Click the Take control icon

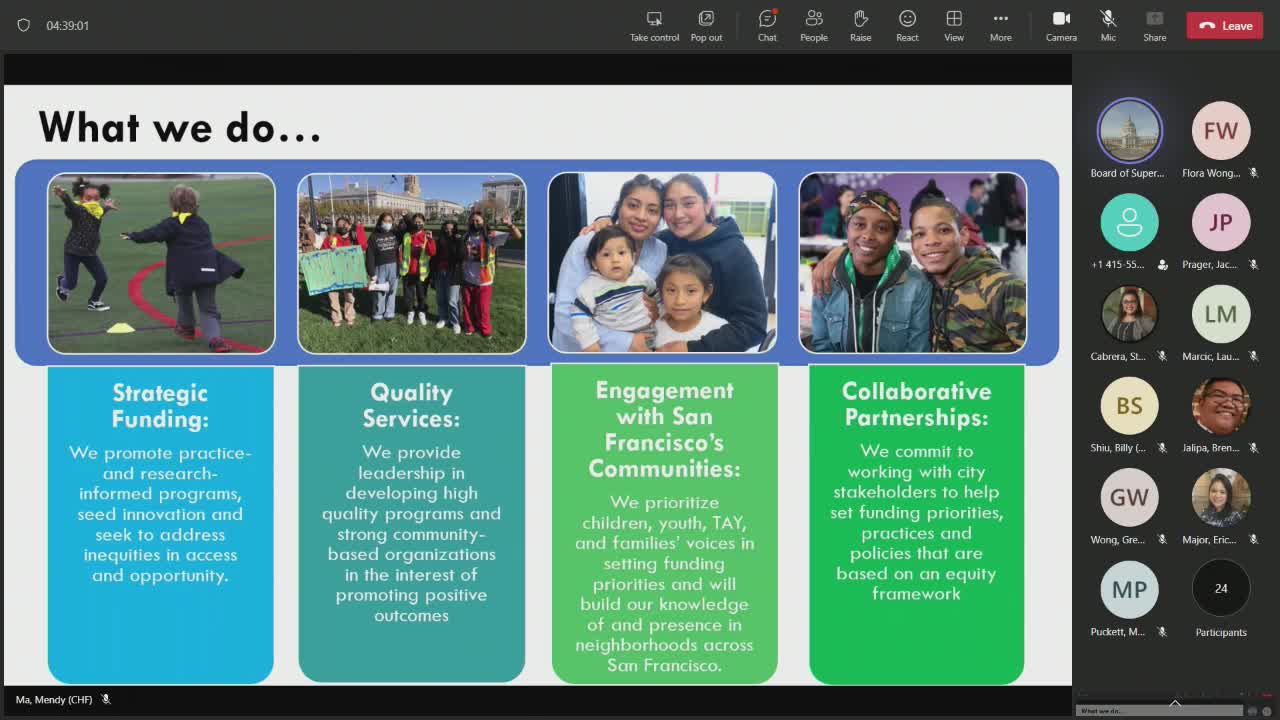click(653, 25)
